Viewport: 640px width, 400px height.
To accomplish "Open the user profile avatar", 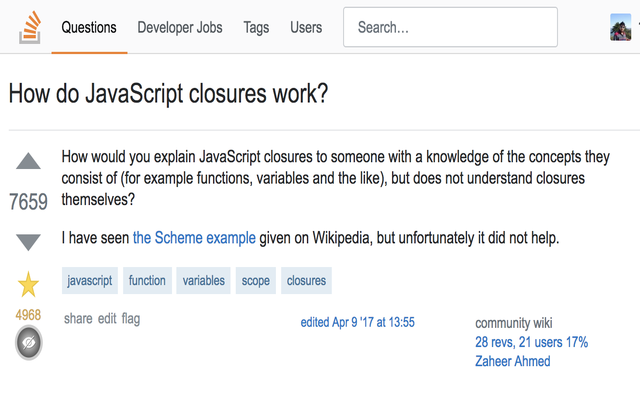I will 620,27.
